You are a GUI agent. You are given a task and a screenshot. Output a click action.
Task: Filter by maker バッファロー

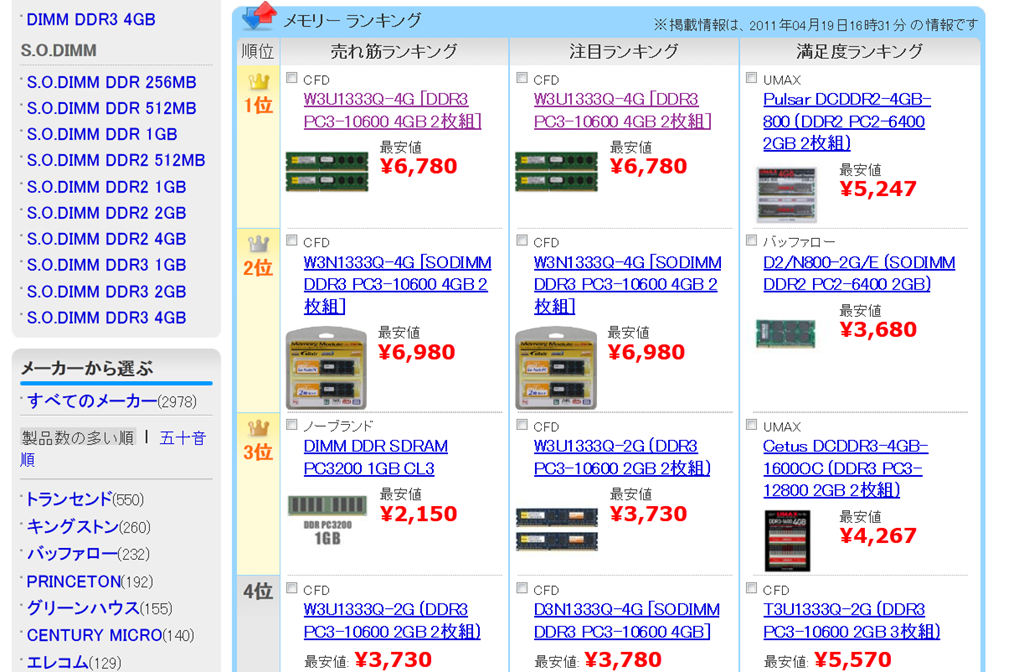click(x=72, y=554)
